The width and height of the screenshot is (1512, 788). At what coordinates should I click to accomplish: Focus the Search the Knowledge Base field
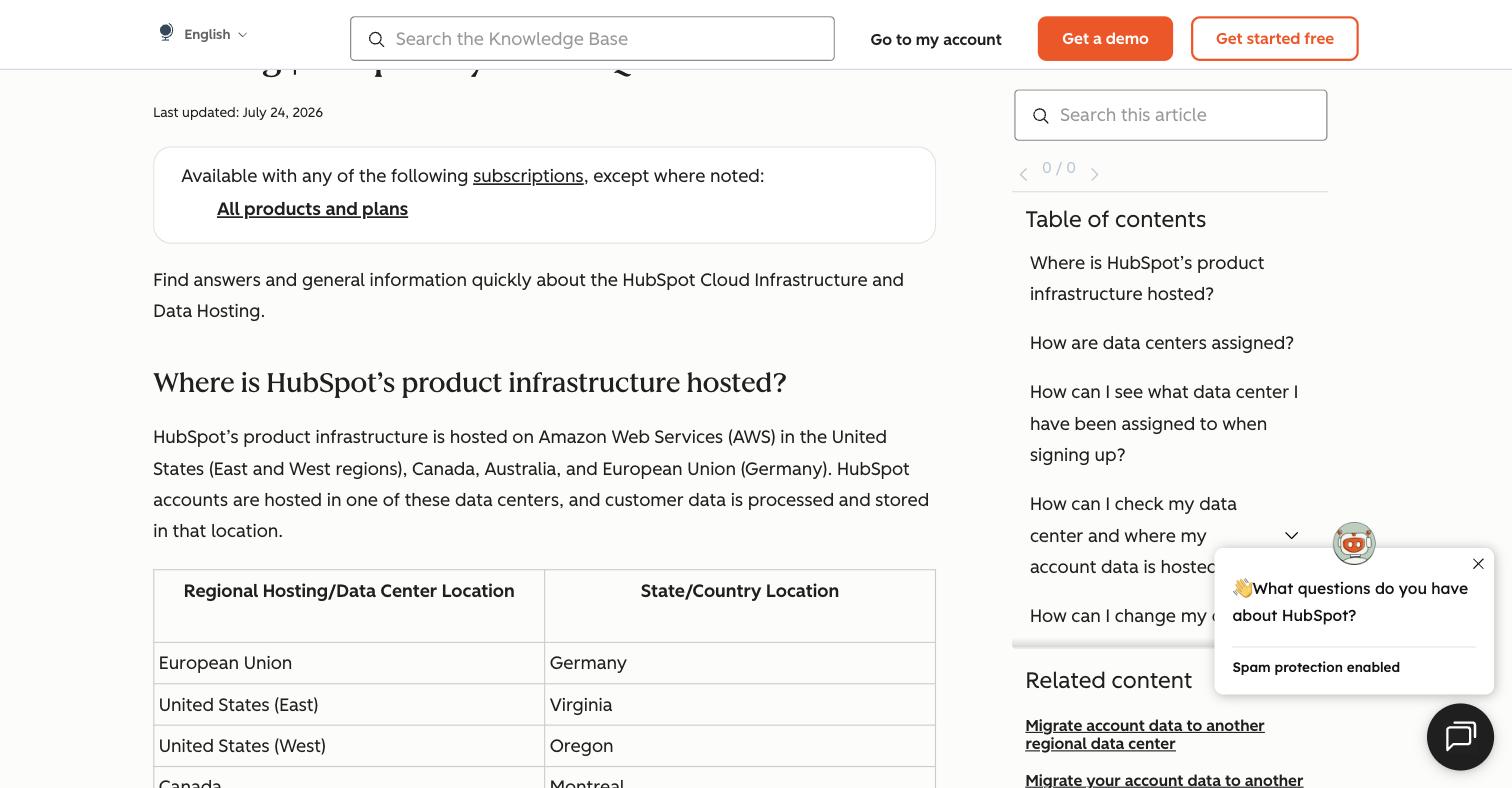[592, 39]
